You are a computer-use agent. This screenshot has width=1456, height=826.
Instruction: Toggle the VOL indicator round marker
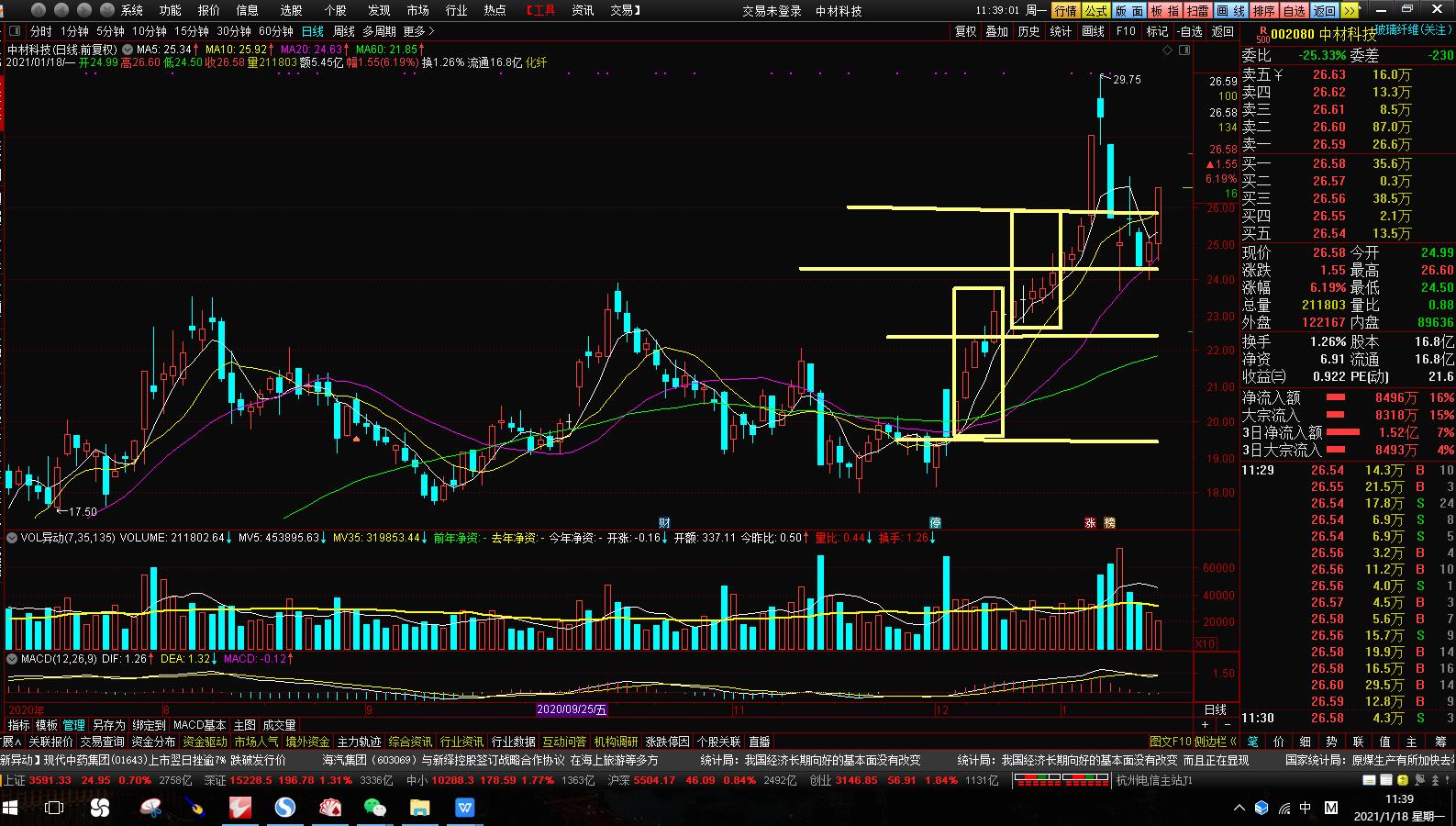click(x=12, y=538)
